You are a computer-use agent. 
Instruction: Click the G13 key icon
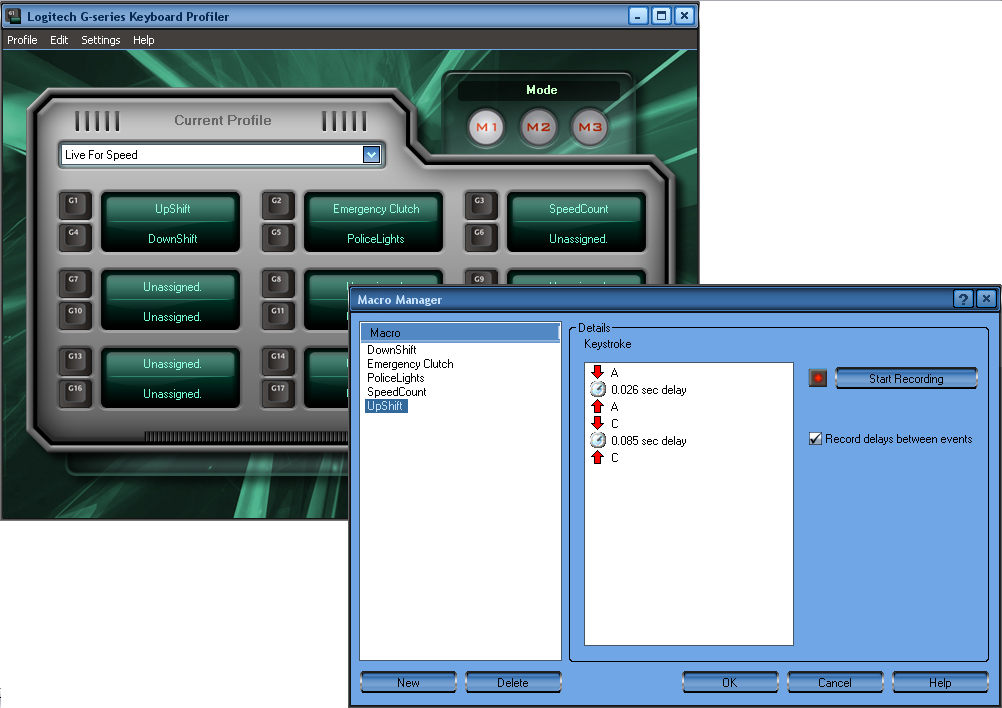point(75,360)
